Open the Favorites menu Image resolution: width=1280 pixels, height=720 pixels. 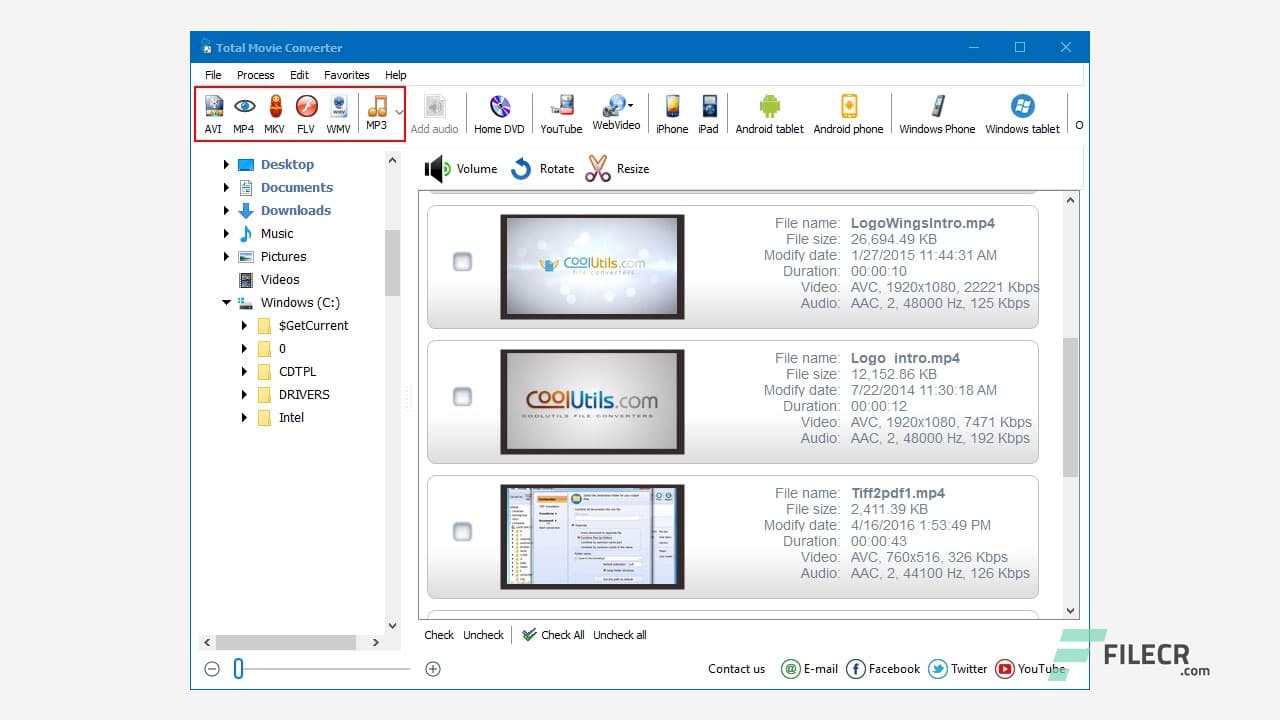346,74
